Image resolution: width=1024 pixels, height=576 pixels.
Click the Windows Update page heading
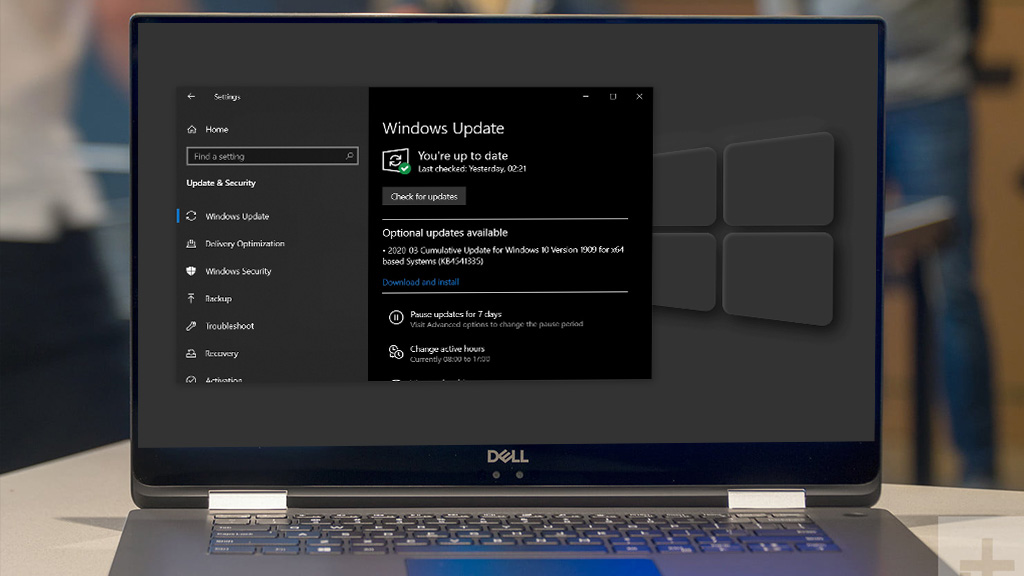443,128
